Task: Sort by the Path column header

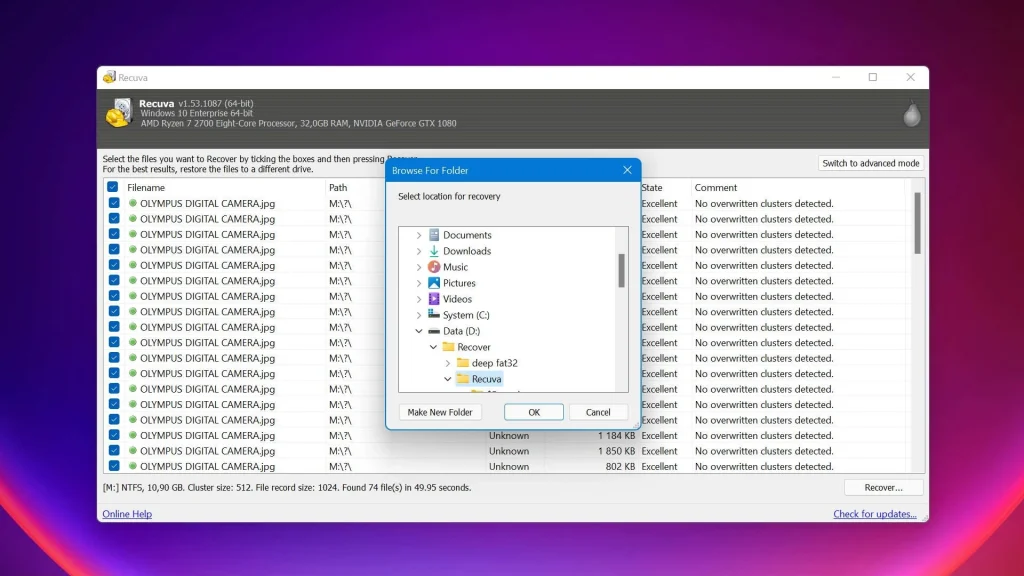Action: pyautogui.click(x=338, y=187)
